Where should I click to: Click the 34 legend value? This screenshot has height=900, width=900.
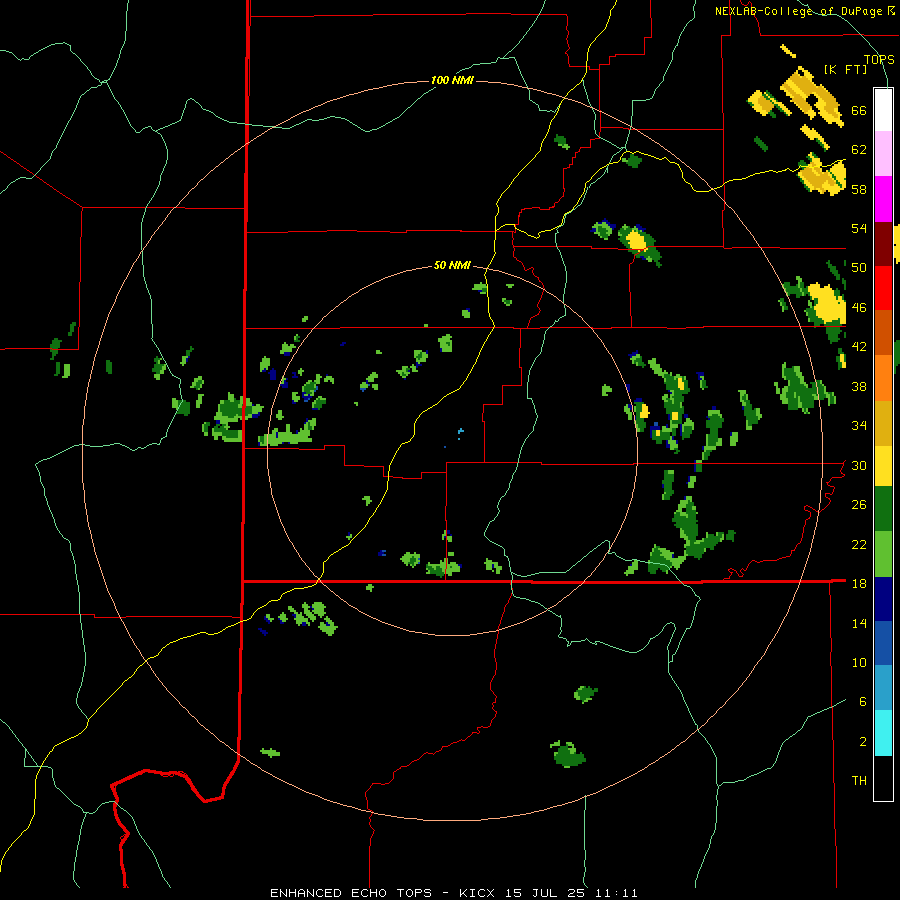pos(859,426)
